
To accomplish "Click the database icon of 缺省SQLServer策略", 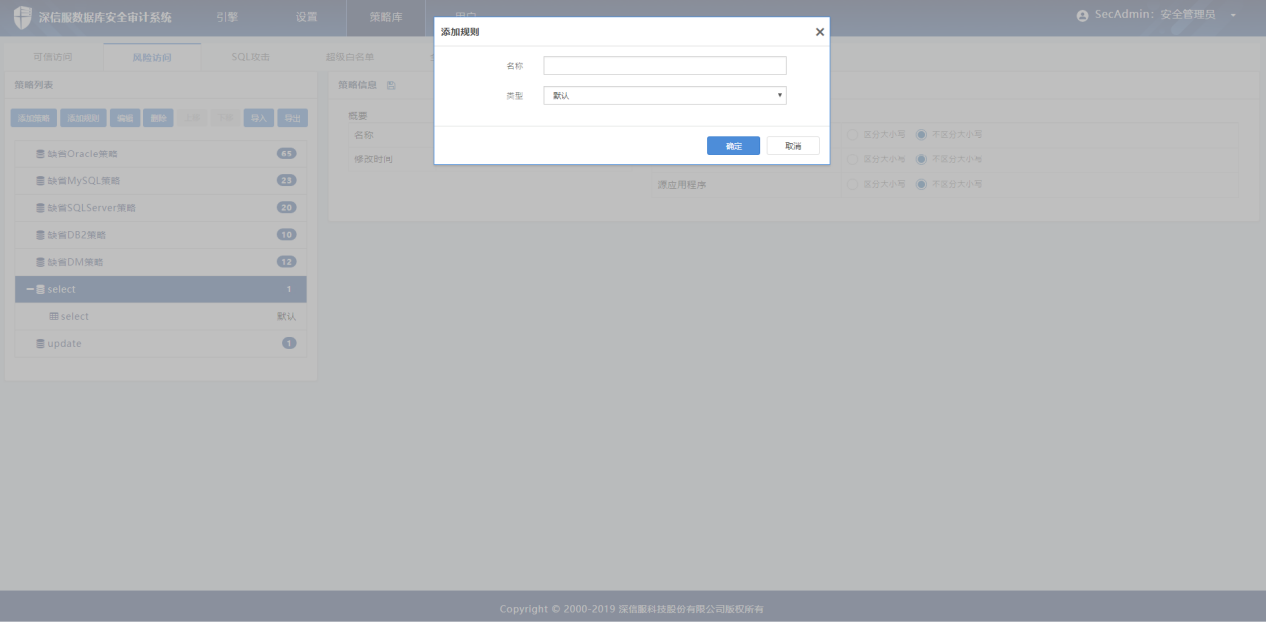I will click(40, 208).
